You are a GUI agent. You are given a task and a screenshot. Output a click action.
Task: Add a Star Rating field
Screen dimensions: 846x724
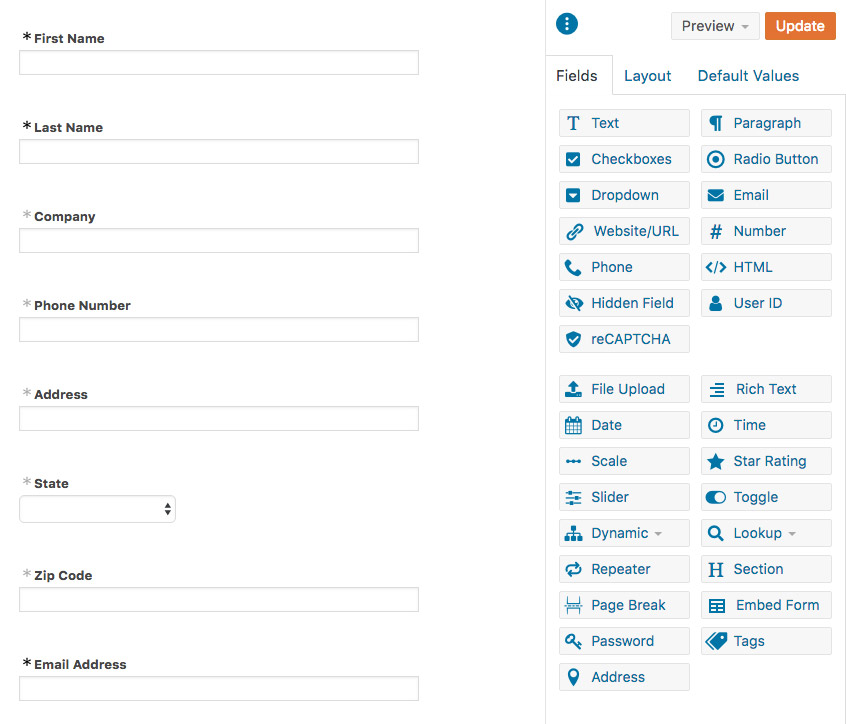click(x=766, y=461)
